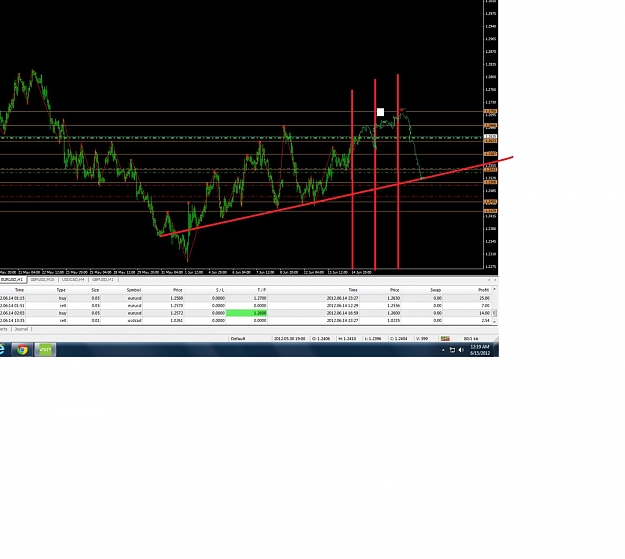Sort by the Swap column header
The height and width of the screenshot is (559, 625).
[435, 290]
